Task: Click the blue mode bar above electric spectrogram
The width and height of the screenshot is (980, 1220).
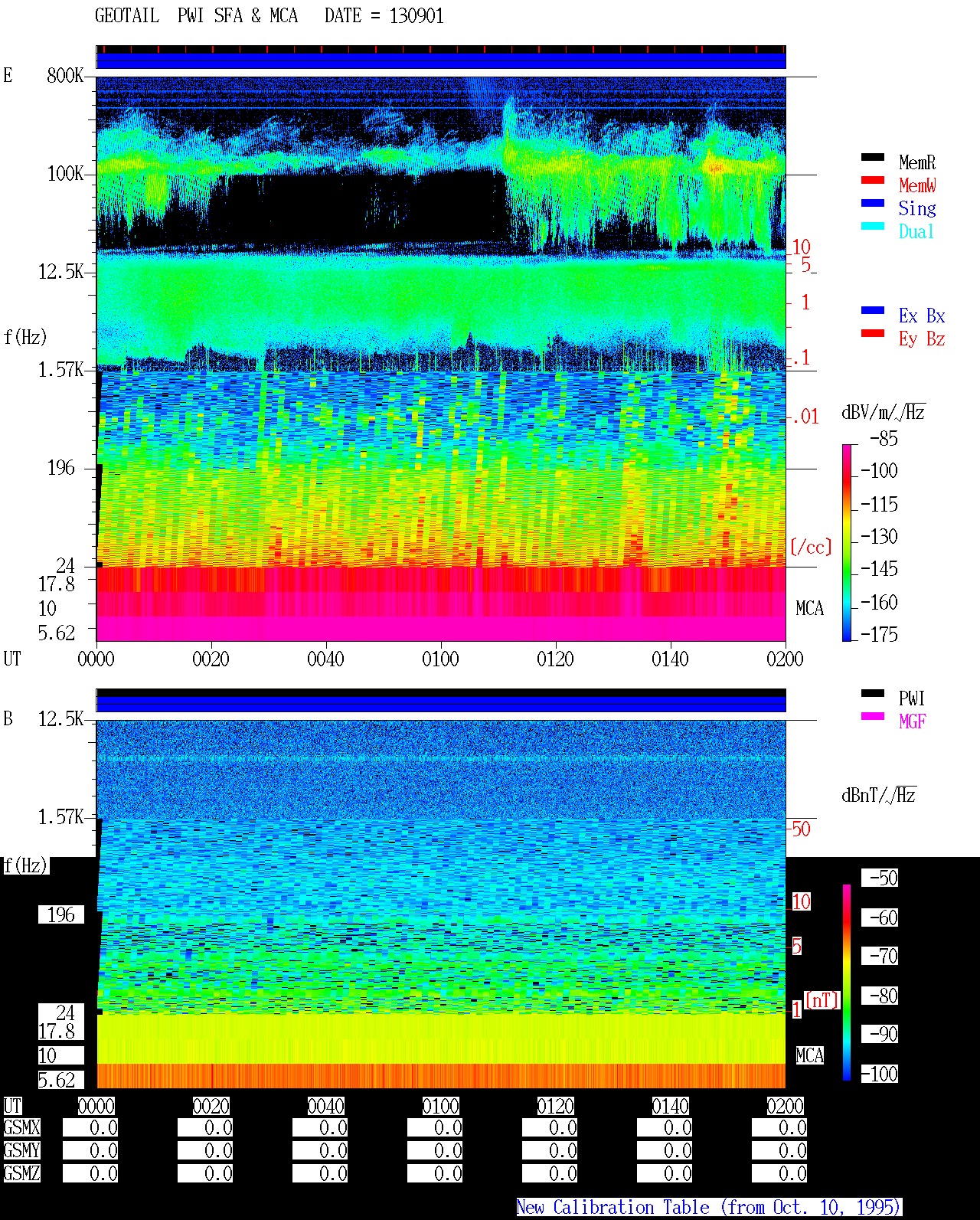Action: tap(441, 61)
